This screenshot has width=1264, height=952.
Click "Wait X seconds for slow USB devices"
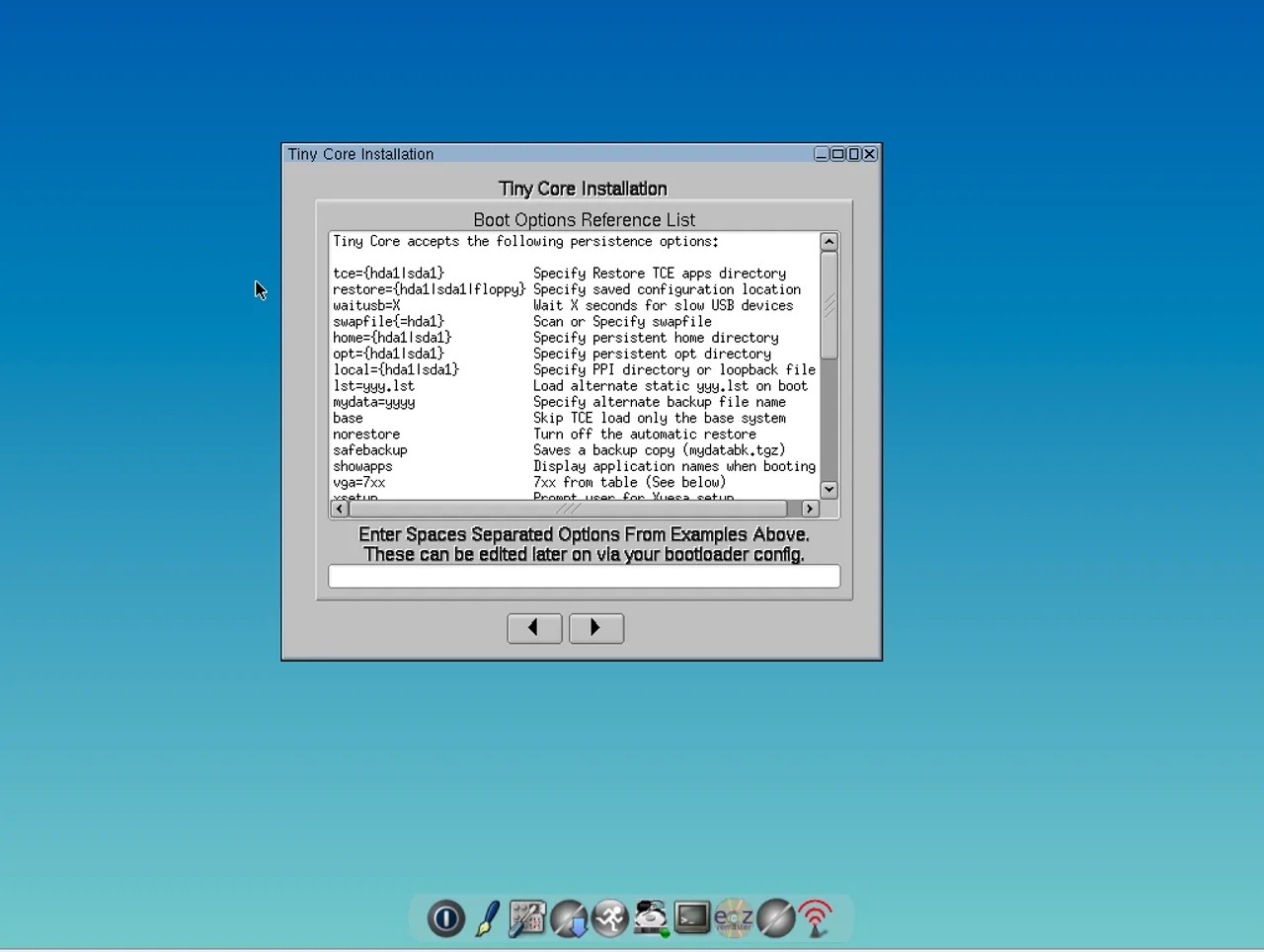pos(664,305)
